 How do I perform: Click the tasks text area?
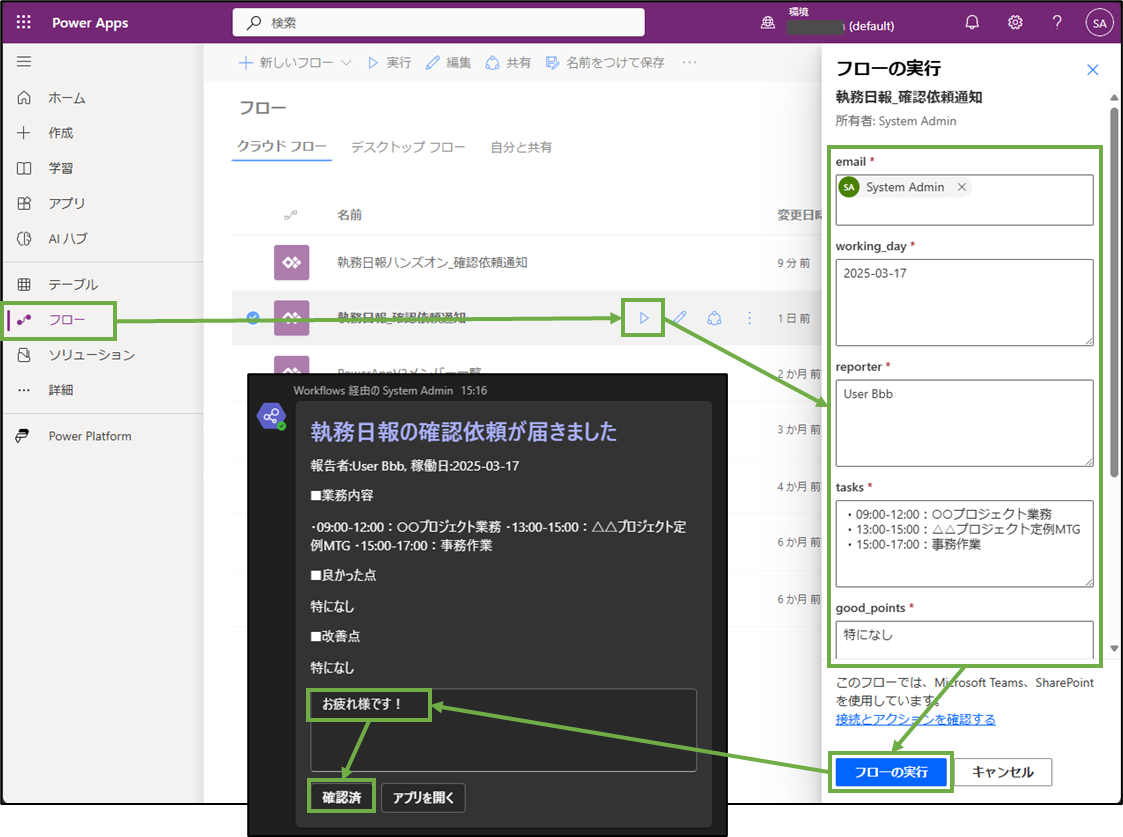click(x=964, y=543)
